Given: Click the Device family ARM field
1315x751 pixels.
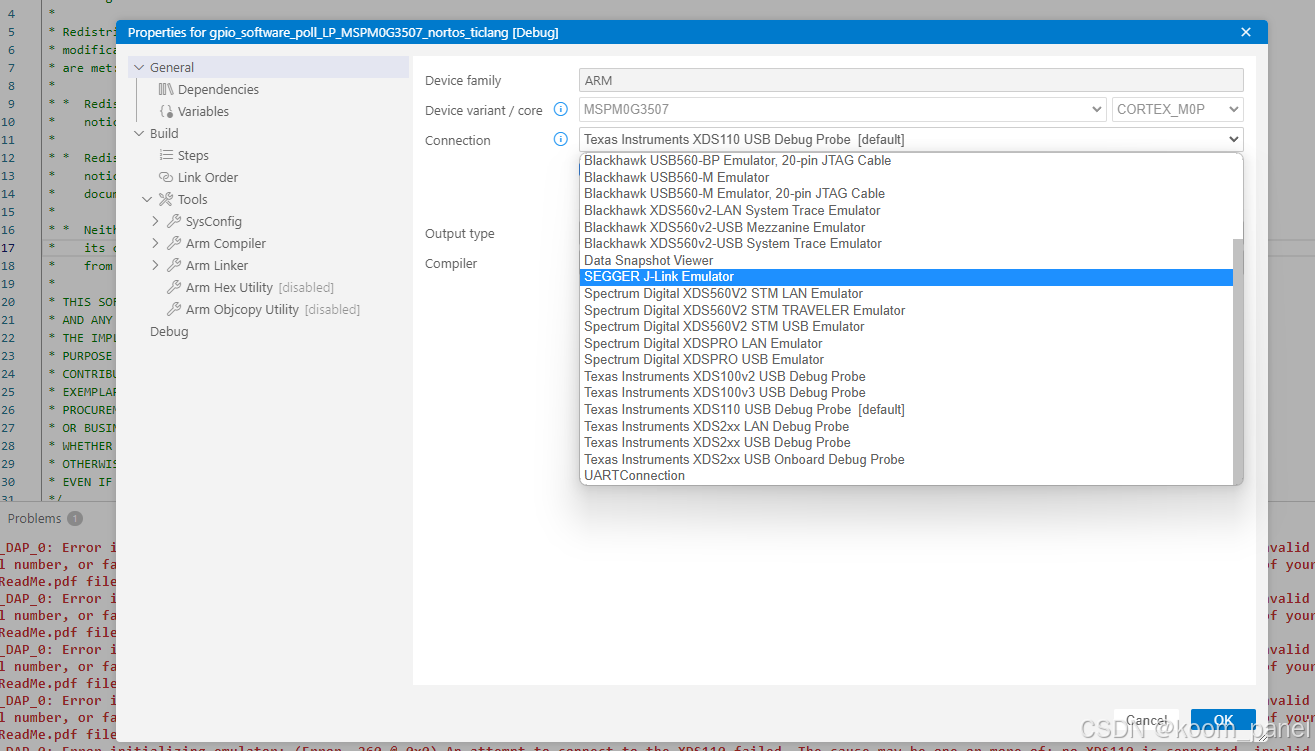Looking at the screenshot, I should click(x=911, y=80).
